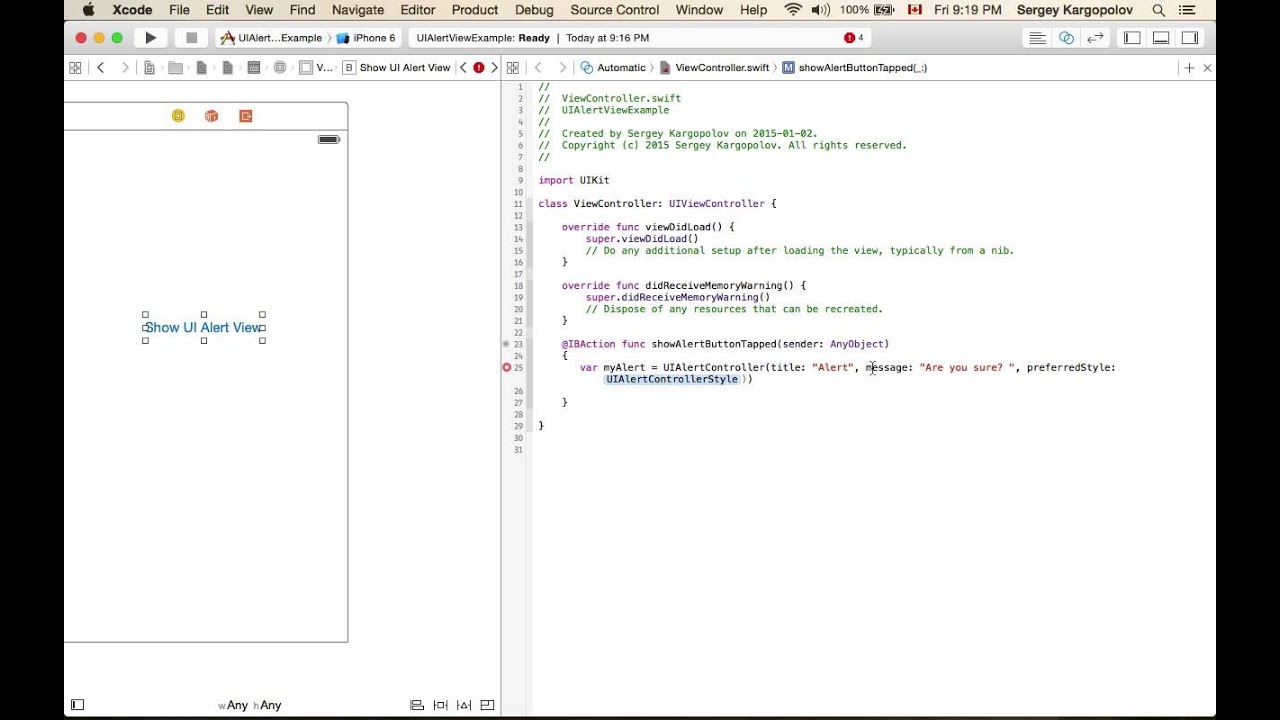Select the First Responder dock icon
Viewport: 1280px width, 720px height.
click(x=211, y=116)
